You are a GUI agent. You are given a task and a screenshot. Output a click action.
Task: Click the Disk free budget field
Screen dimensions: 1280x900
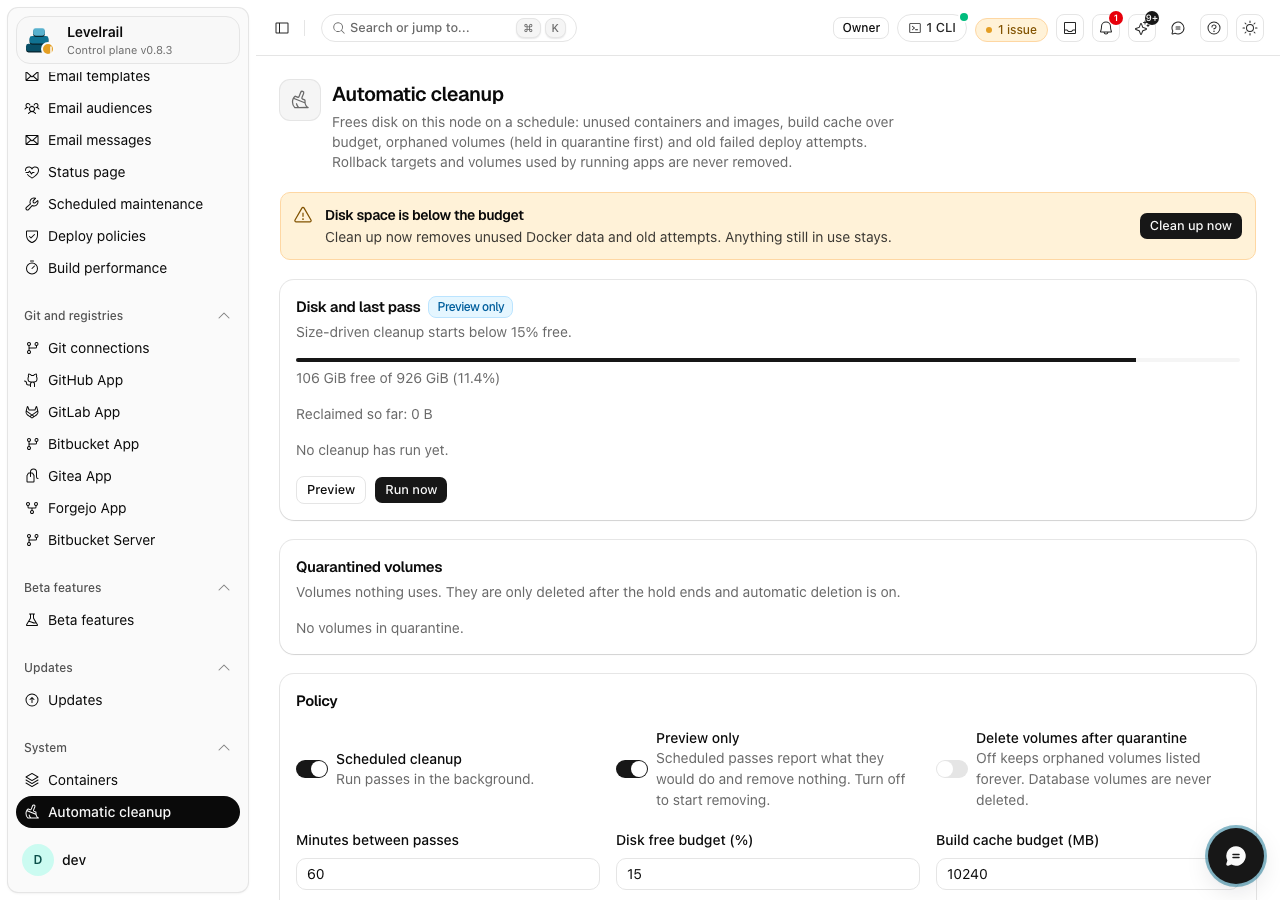768,874
